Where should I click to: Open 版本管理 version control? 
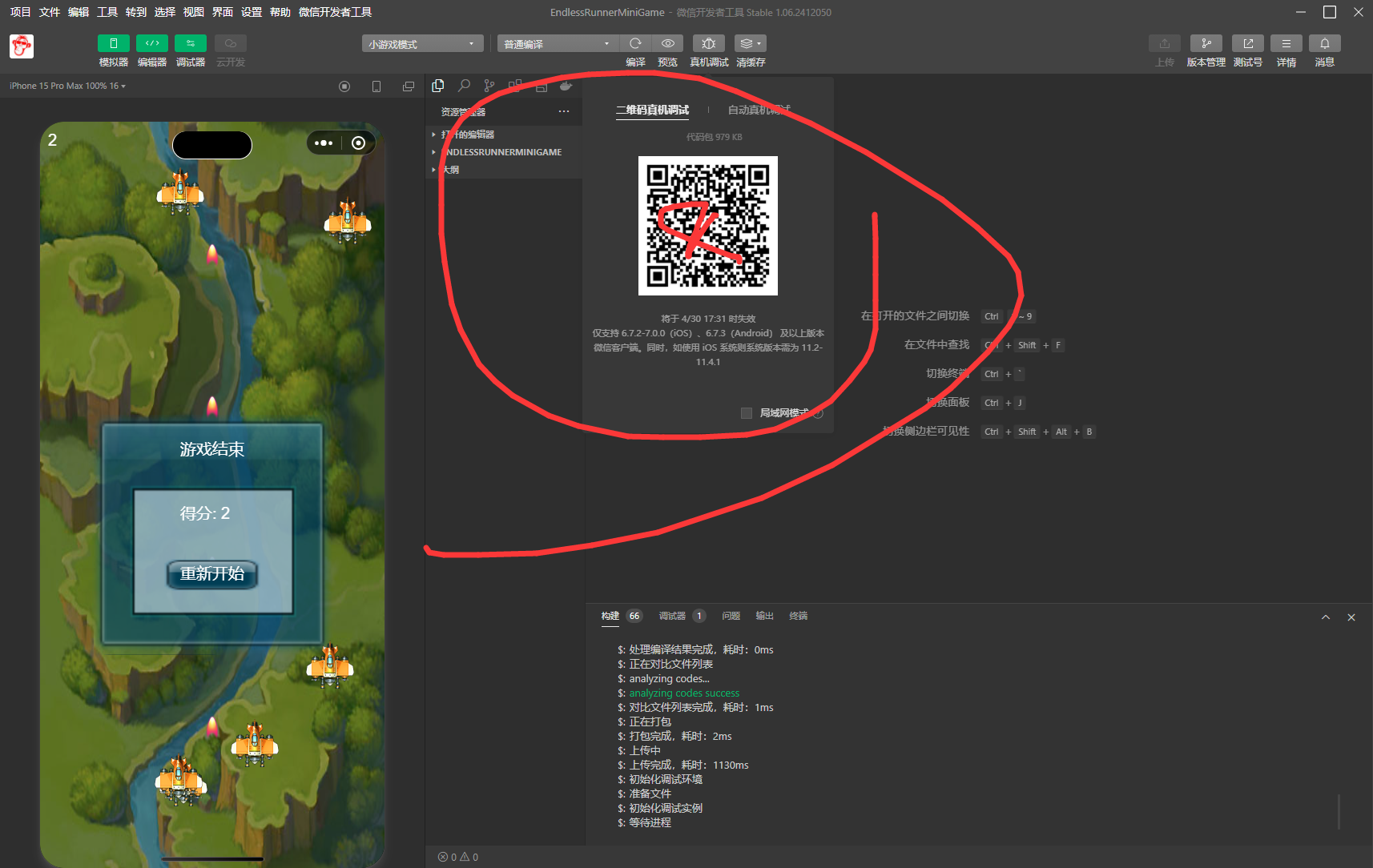click(1206, 43)
